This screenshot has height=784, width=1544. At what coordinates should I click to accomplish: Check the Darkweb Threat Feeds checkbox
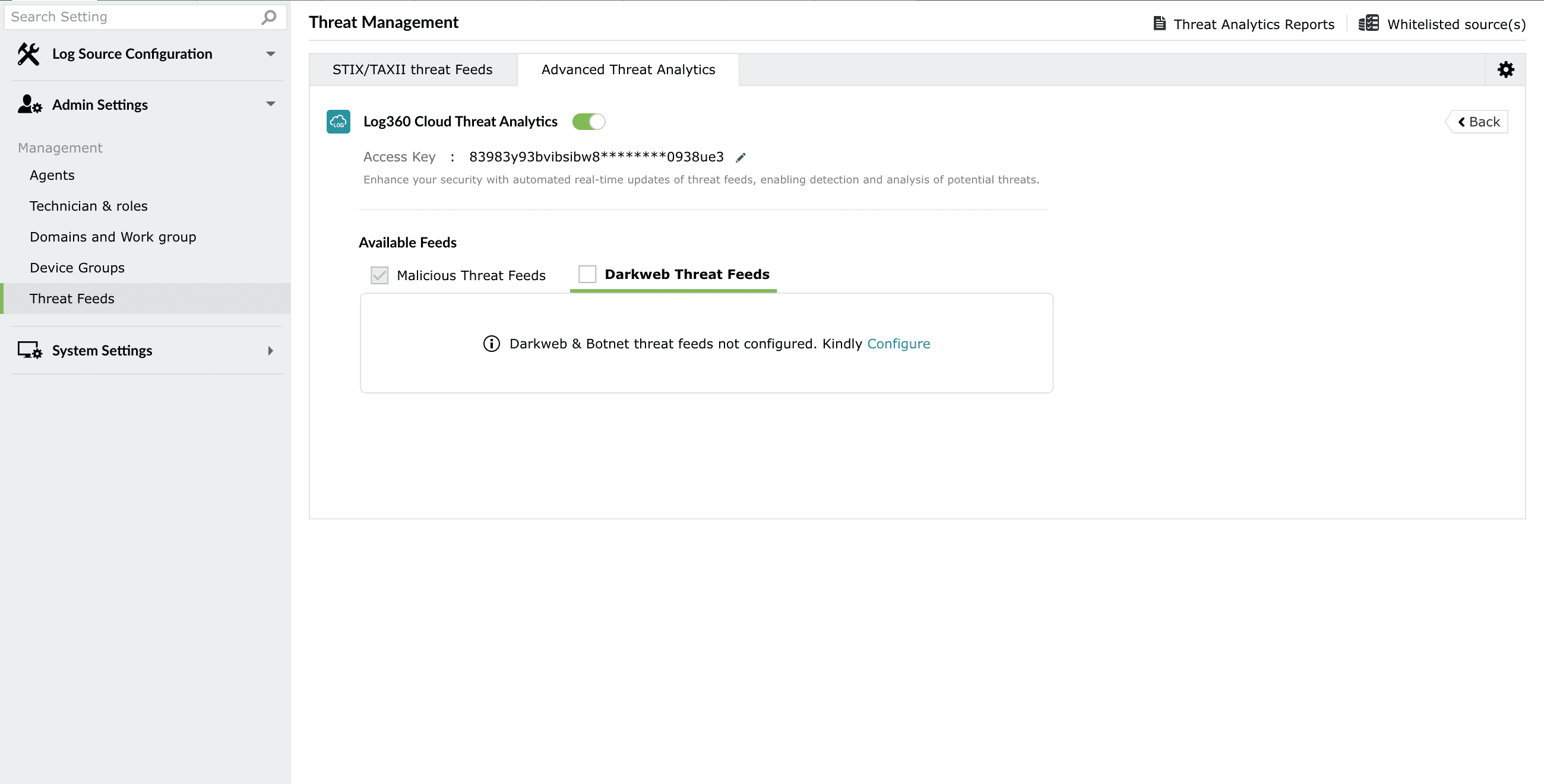click(x=587, y=274)
